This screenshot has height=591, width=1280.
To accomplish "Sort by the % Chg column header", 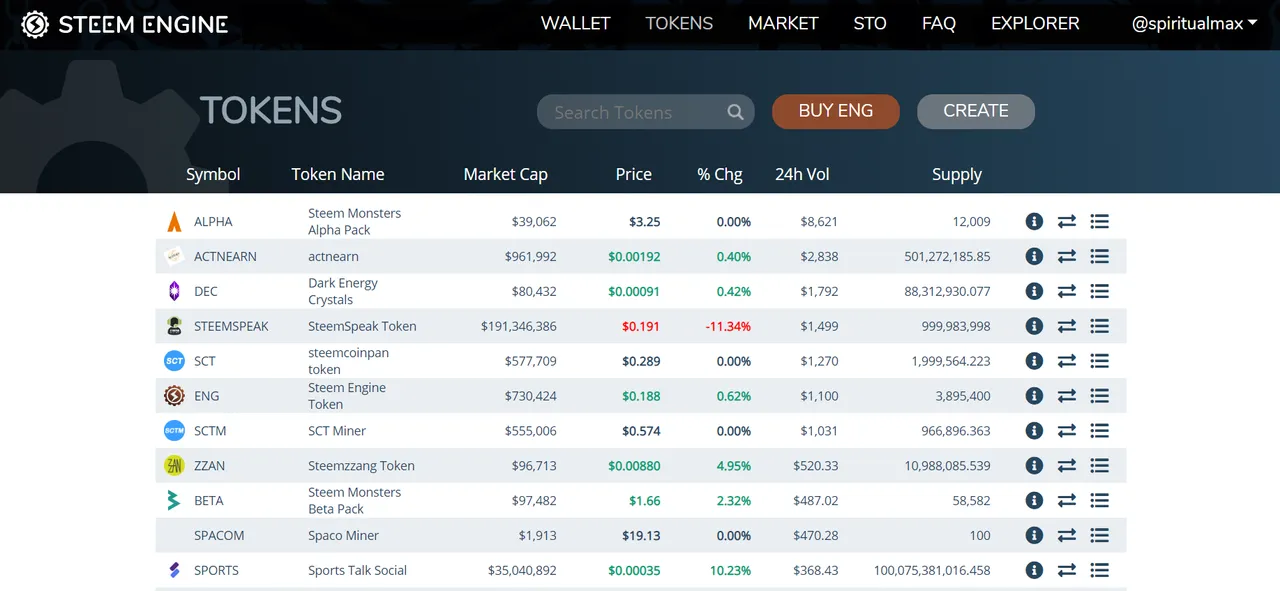I will click(720, 174).
